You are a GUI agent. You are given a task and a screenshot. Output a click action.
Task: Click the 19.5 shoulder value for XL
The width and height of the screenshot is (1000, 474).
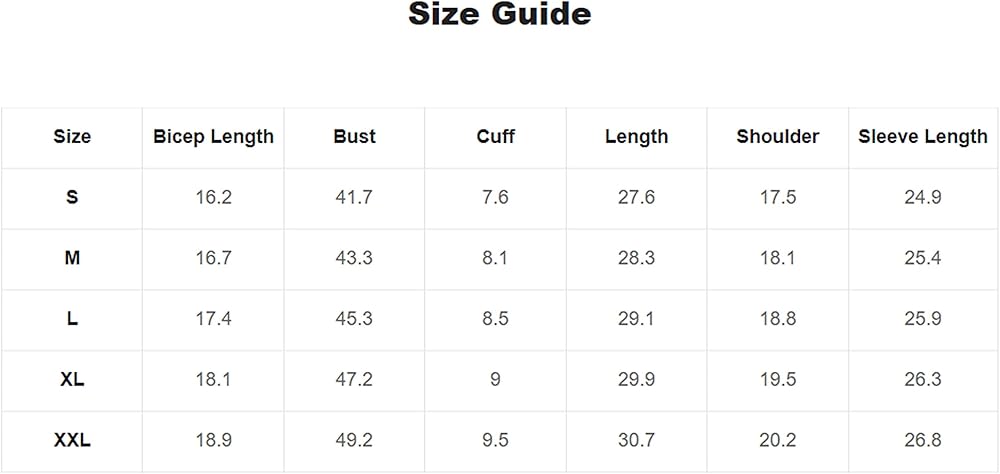(x=777, y=380)
